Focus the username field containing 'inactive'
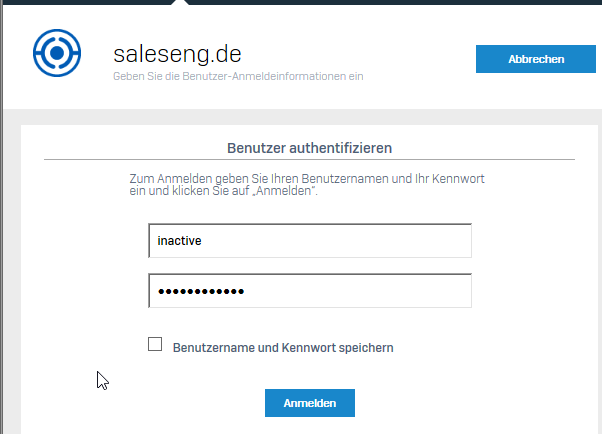This screenshot has height=434, width=602. pos(310,240)
